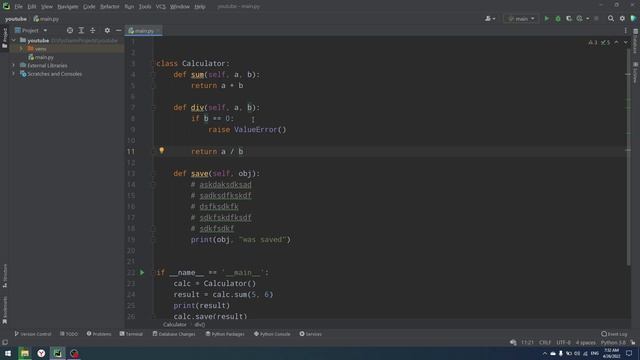Screen dimensions: 640x360
Task: Click the warnings count inspection widget
Action: click(593, 42)
